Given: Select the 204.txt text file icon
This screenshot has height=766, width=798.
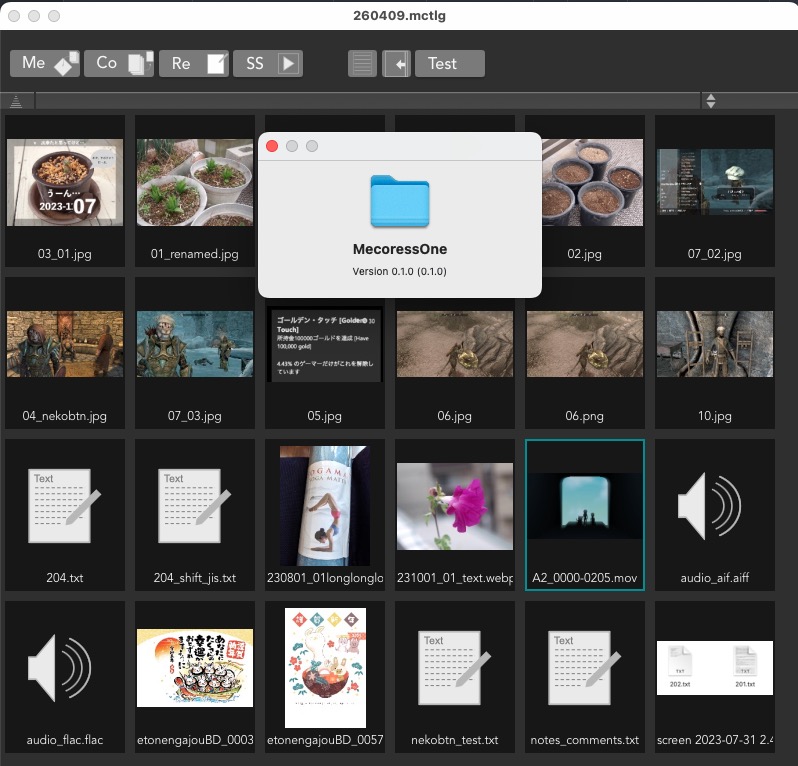Looking at the screenshot, I should pyautogui.click(x=65, y=507).
